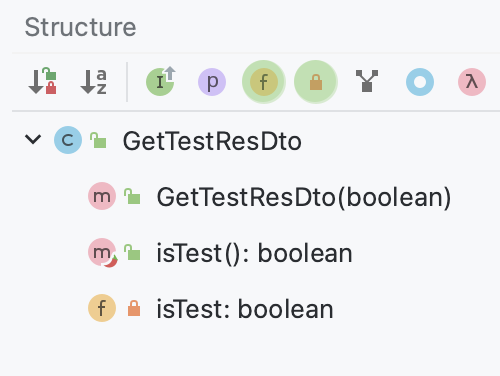
Task: Click the Group Methods by Defining Type icon
Action: click(367, 81)
